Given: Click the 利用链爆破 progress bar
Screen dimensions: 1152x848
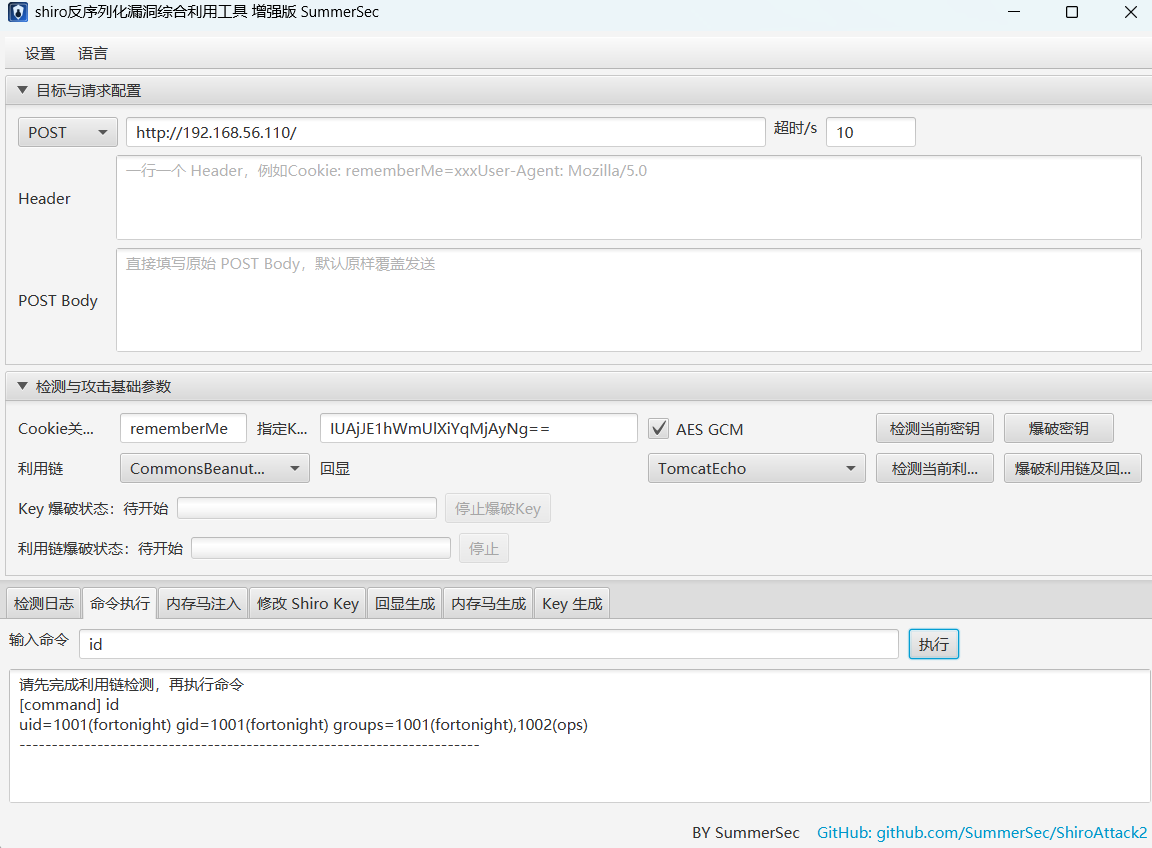Looking at the screenshot, I should 321,547.
